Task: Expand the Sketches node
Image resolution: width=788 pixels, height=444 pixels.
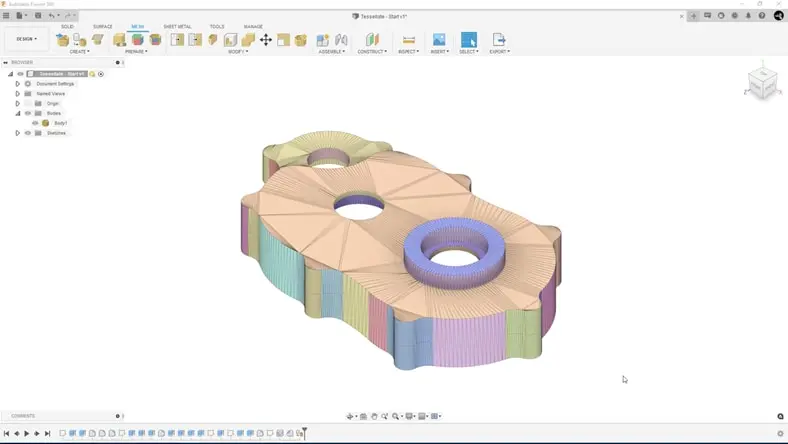Action: (x=18, y=133)
